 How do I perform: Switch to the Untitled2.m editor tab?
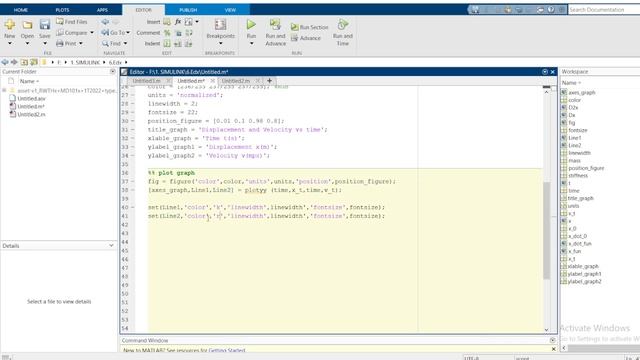coord(236,81)
